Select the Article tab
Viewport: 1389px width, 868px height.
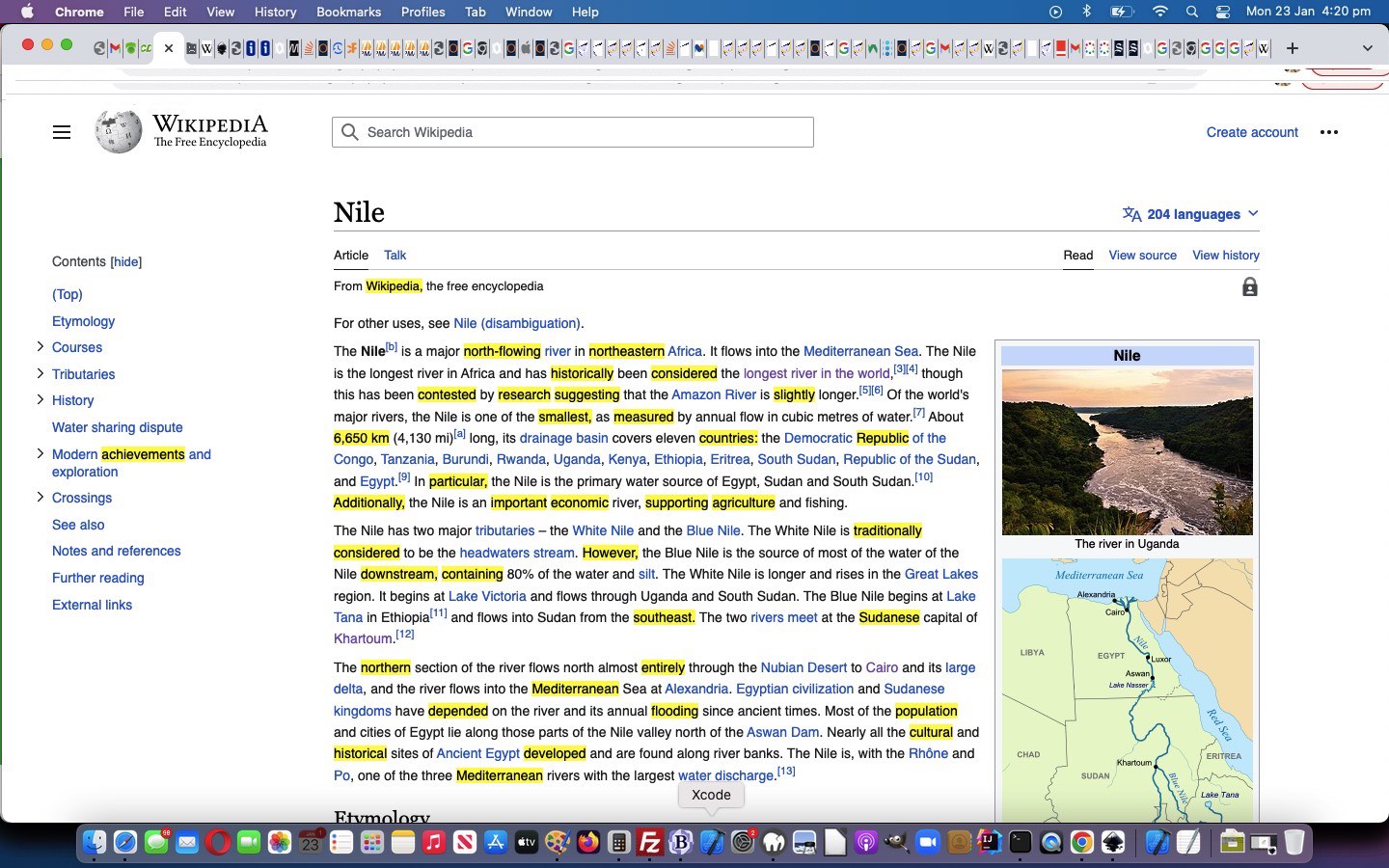coord(351,255)
